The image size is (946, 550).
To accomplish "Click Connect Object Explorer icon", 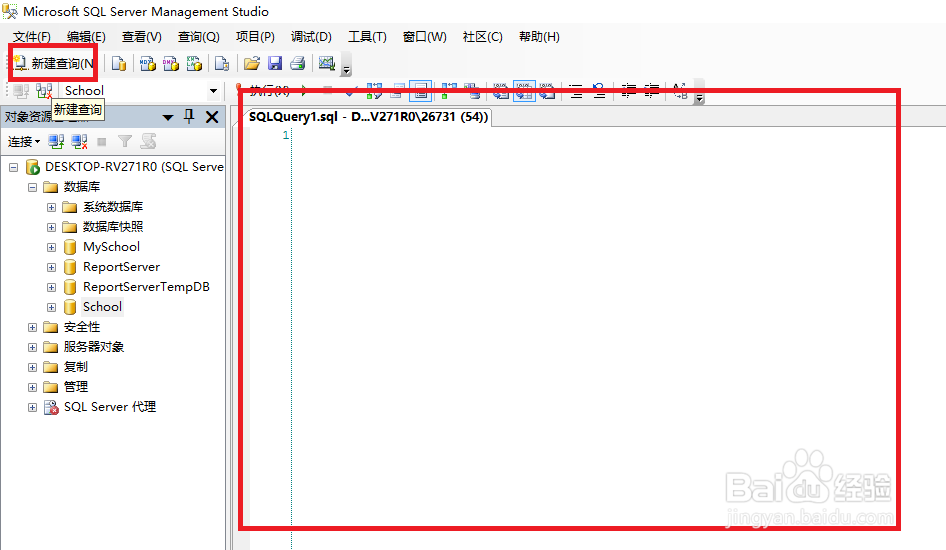I will tap(56, 142).
